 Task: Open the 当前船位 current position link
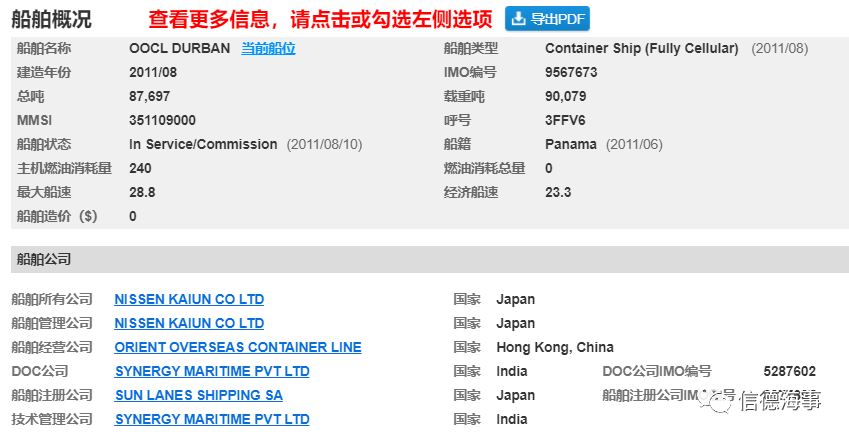(269, 48)
